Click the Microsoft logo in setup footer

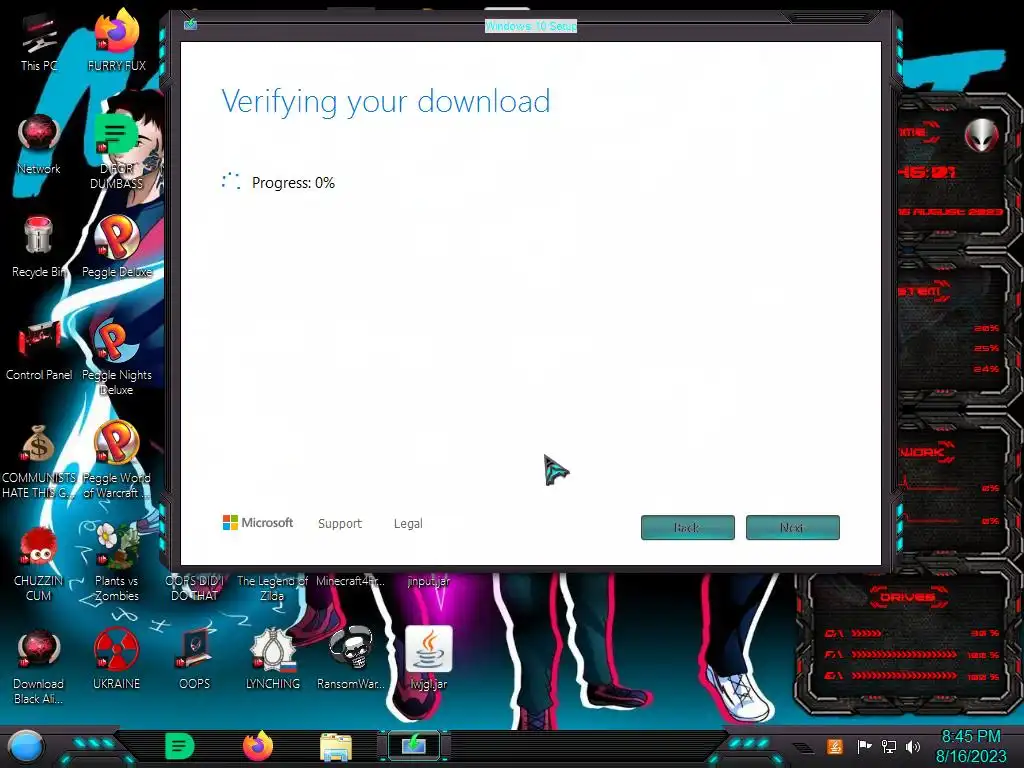pyautogui.click(x=258, y=522)
